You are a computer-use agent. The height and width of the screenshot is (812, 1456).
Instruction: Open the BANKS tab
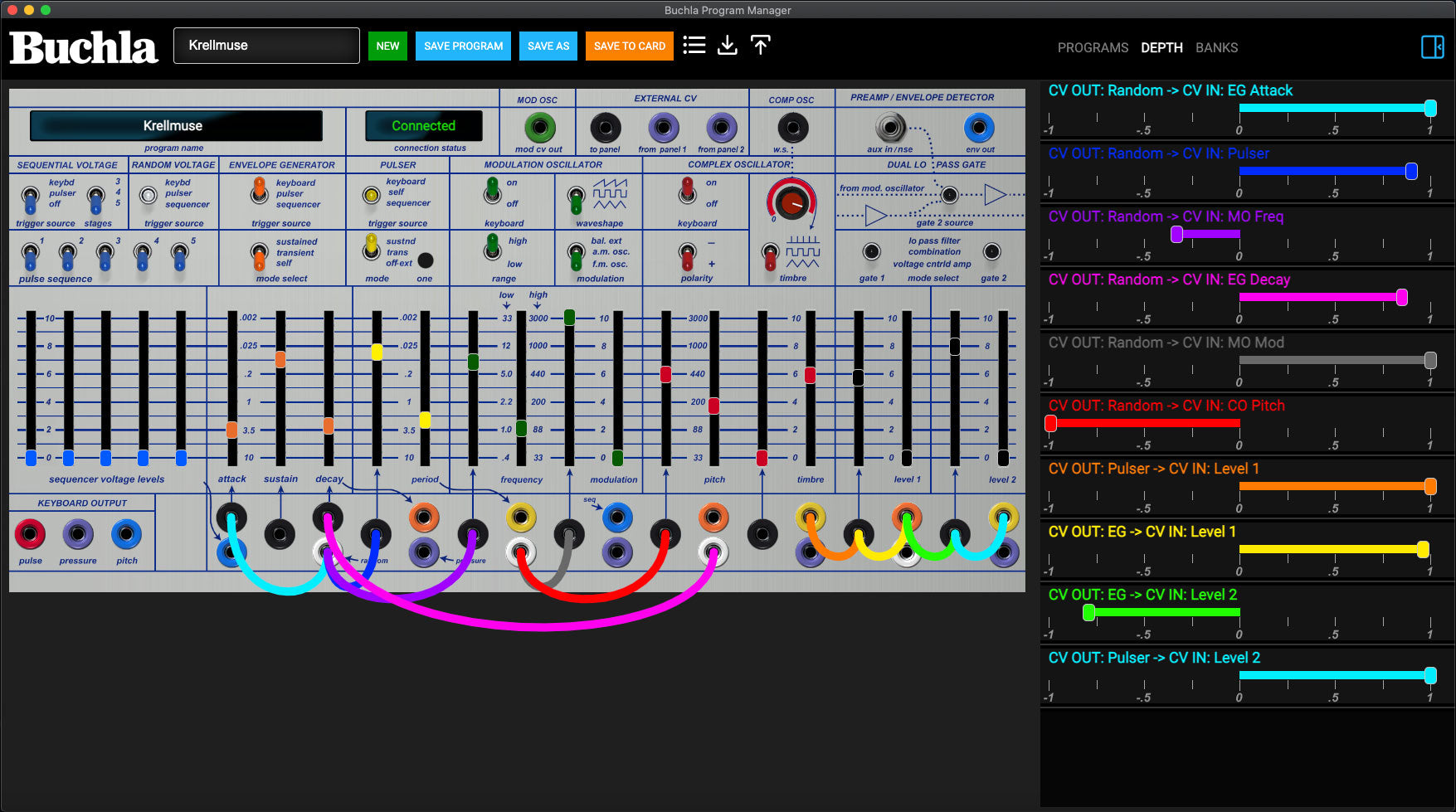click(1216, 48)
